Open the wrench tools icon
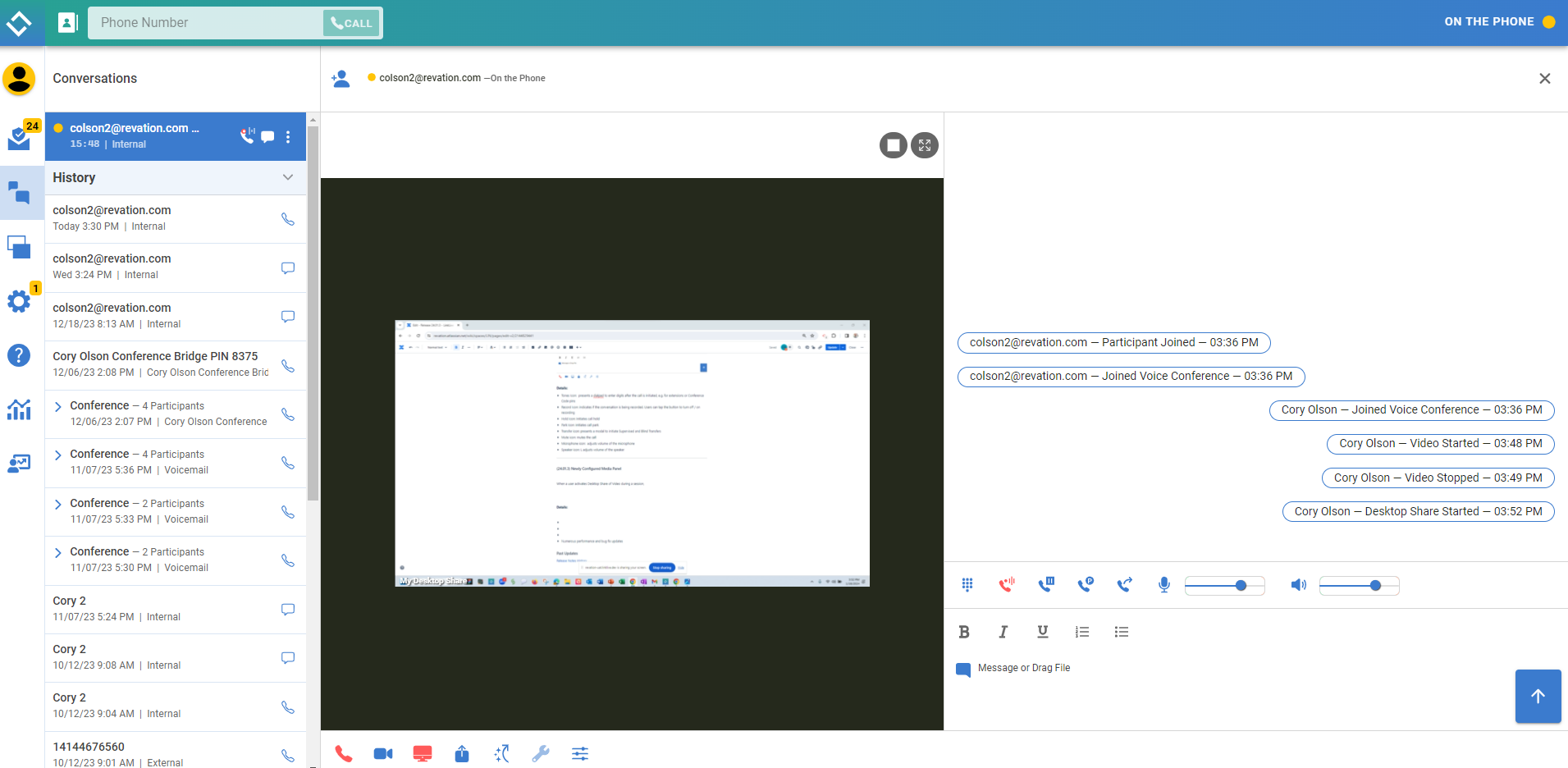The image size is (1568, 768). 540,753
